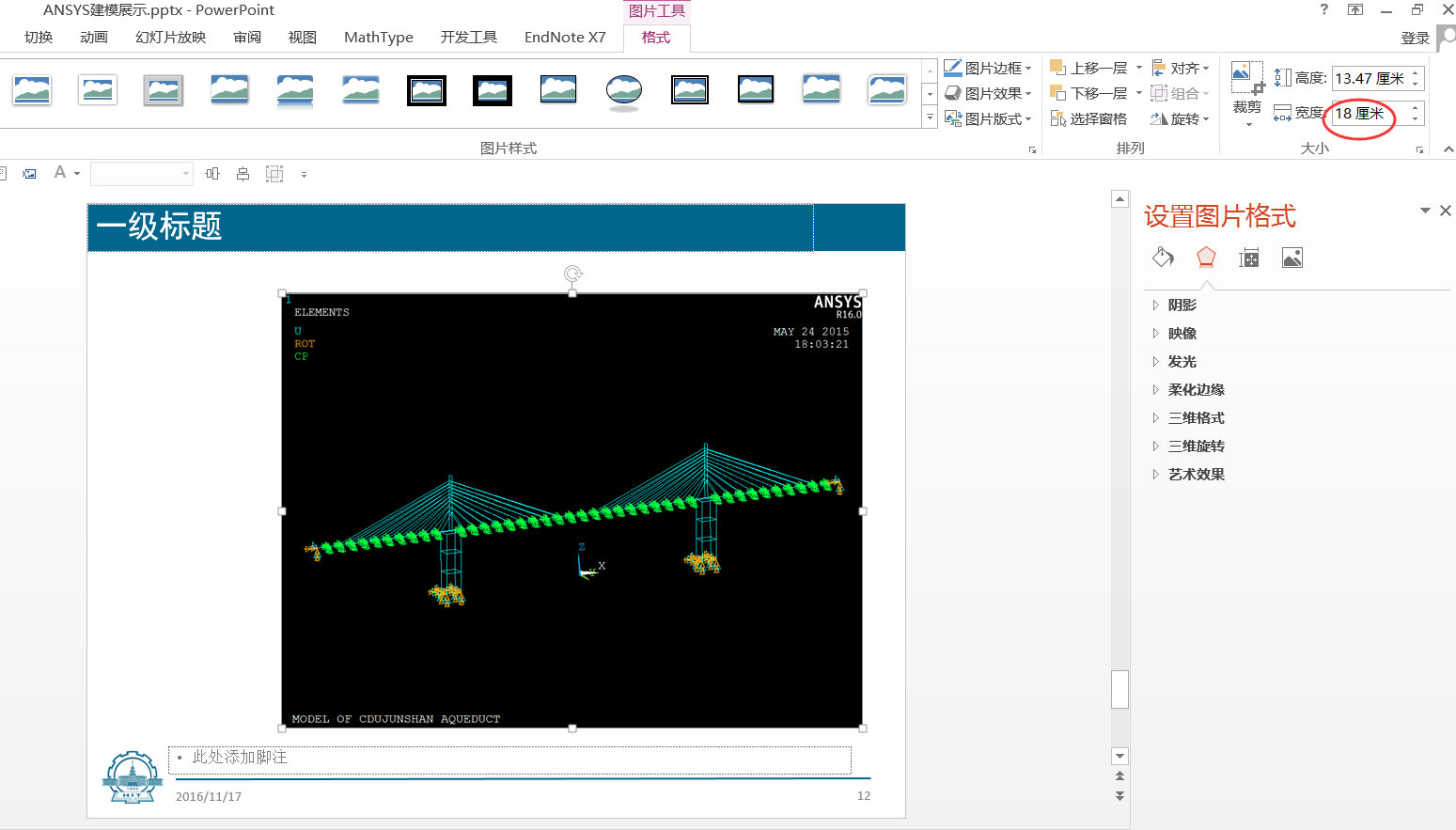Screen dimensions: 1456x830
Task: Click the picture icon in quick toolbar
Action: (x=30, y=173)
